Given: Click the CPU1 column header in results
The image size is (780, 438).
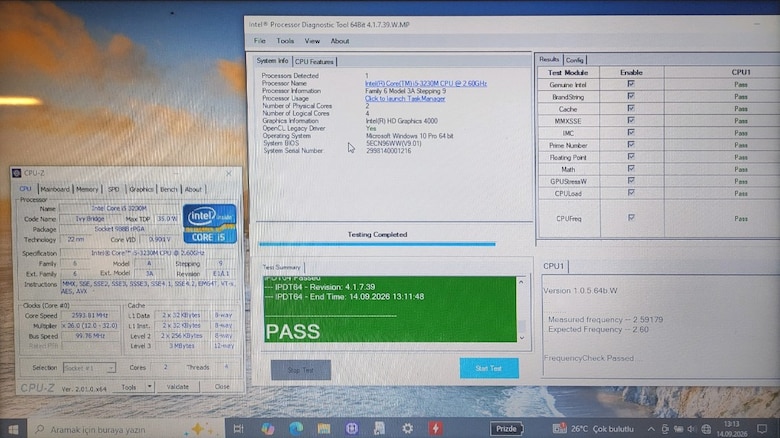Looking at the screenshot, I should point(741,72).
